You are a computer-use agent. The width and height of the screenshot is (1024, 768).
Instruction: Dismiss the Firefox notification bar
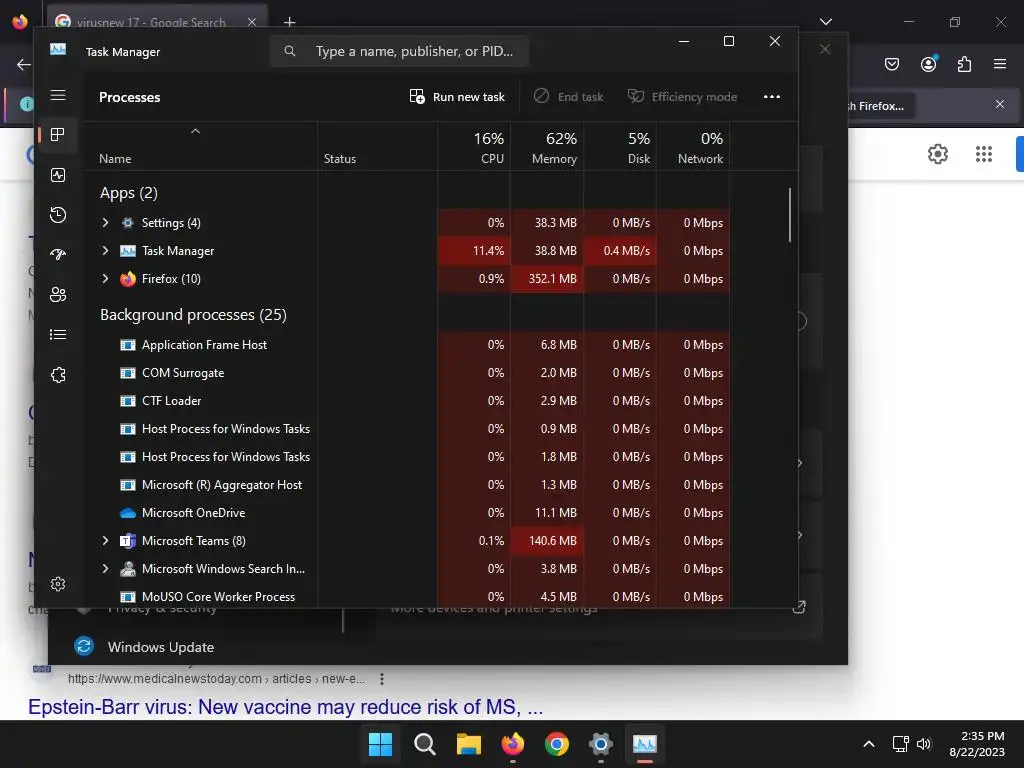1000,104
